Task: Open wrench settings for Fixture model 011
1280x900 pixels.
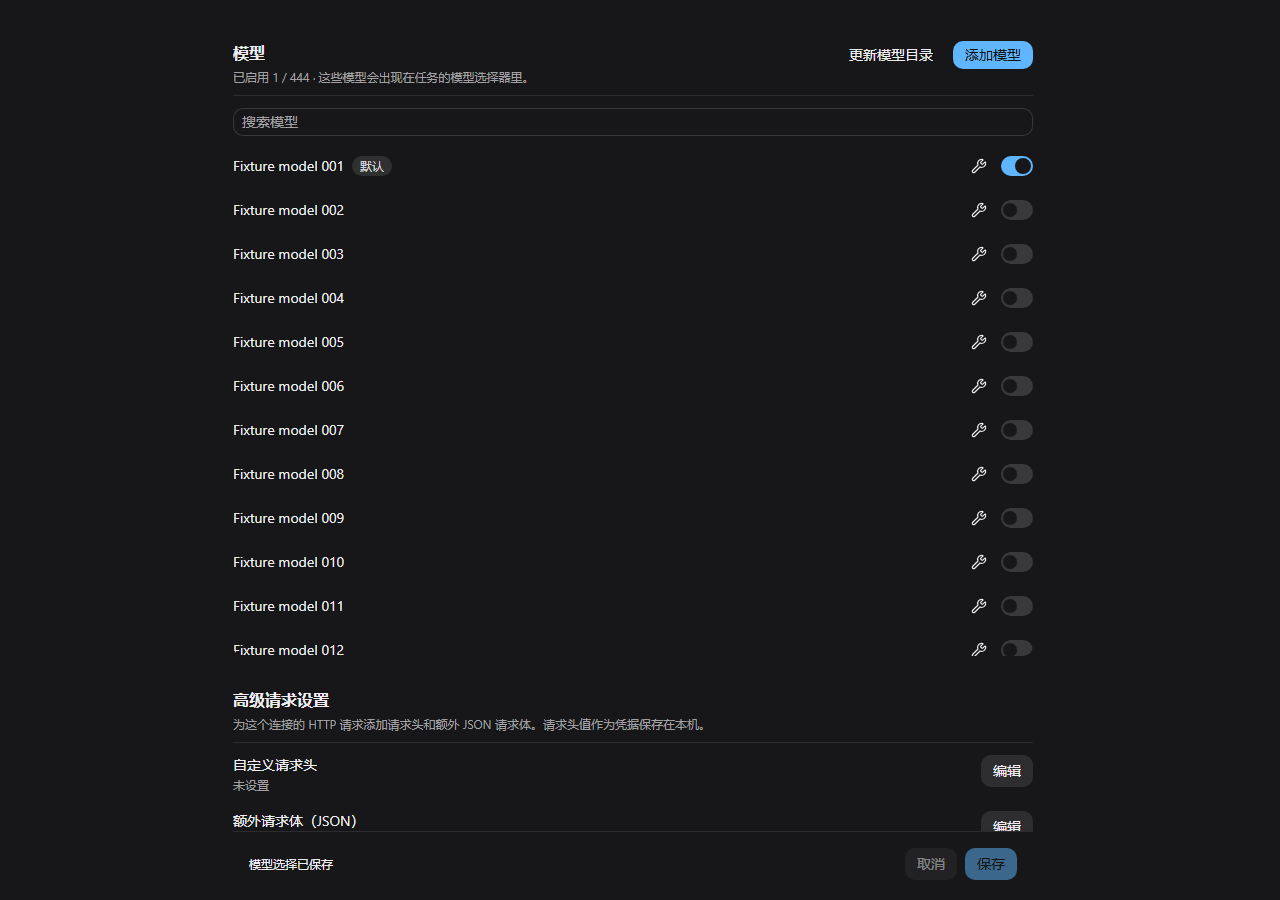Action: 979,606
